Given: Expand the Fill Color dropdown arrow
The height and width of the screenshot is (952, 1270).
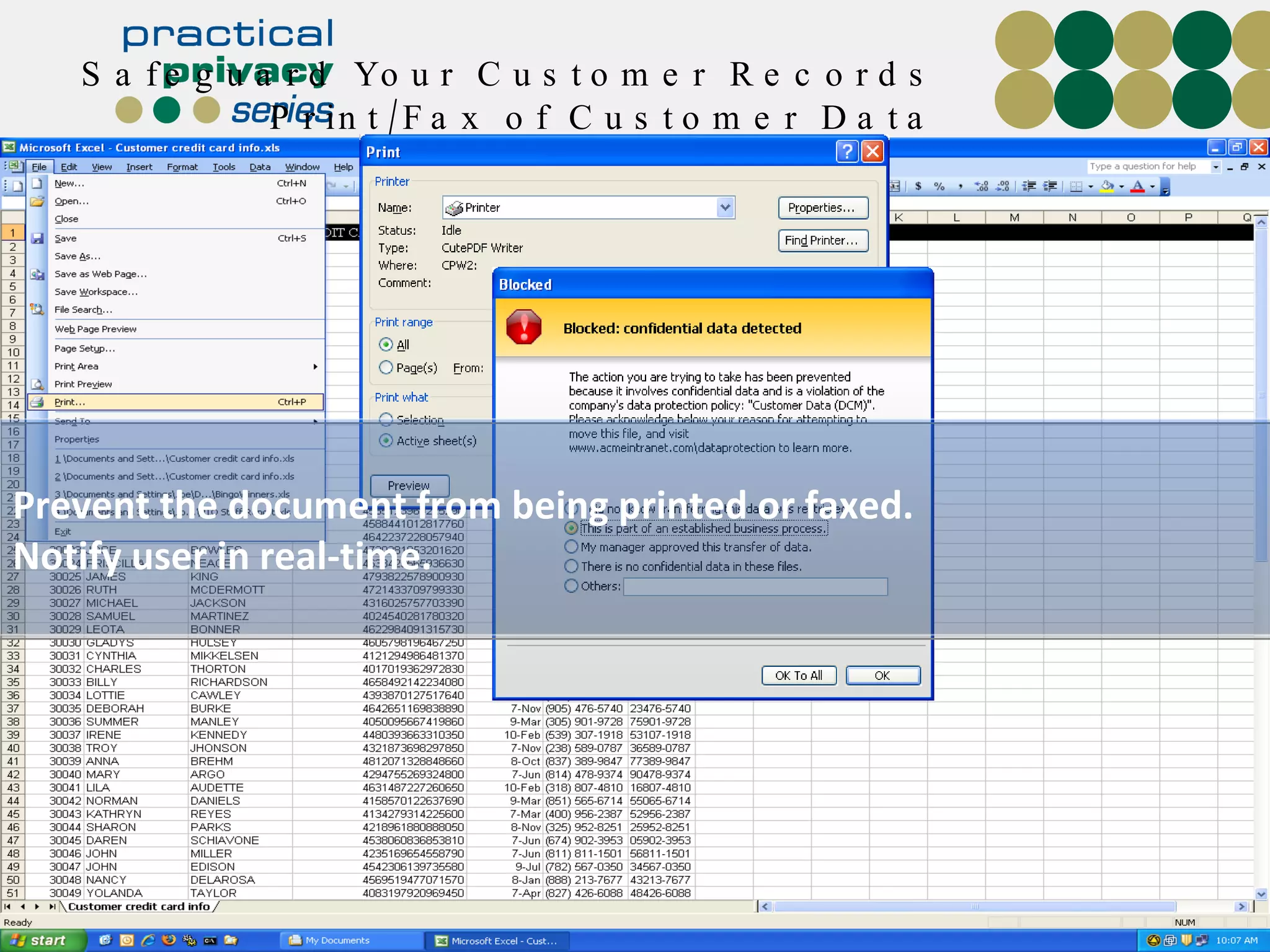Looking at the screenshot, I should [x=1121, y=187].
